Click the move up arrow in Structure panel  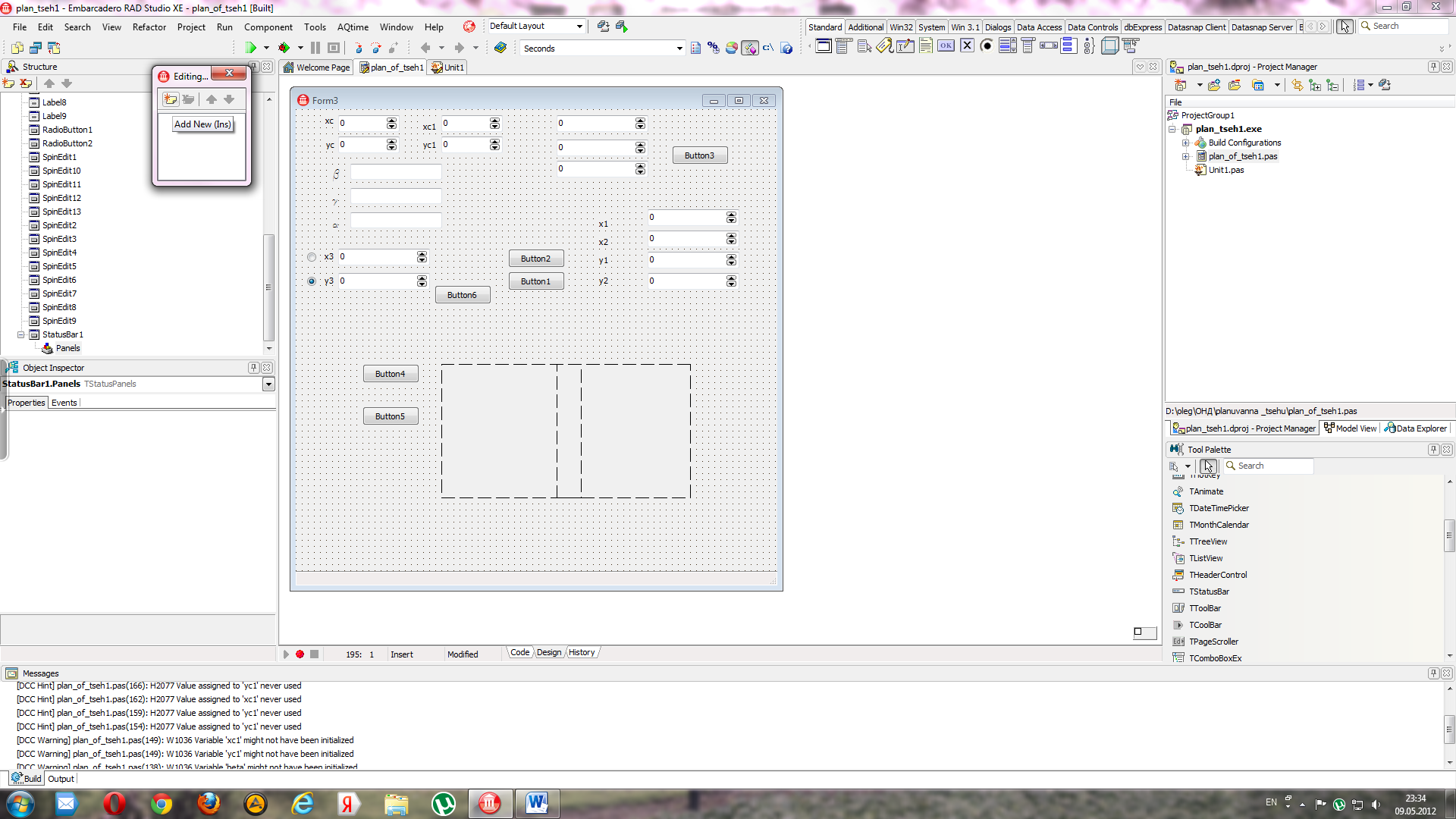(x=49, y=83)
